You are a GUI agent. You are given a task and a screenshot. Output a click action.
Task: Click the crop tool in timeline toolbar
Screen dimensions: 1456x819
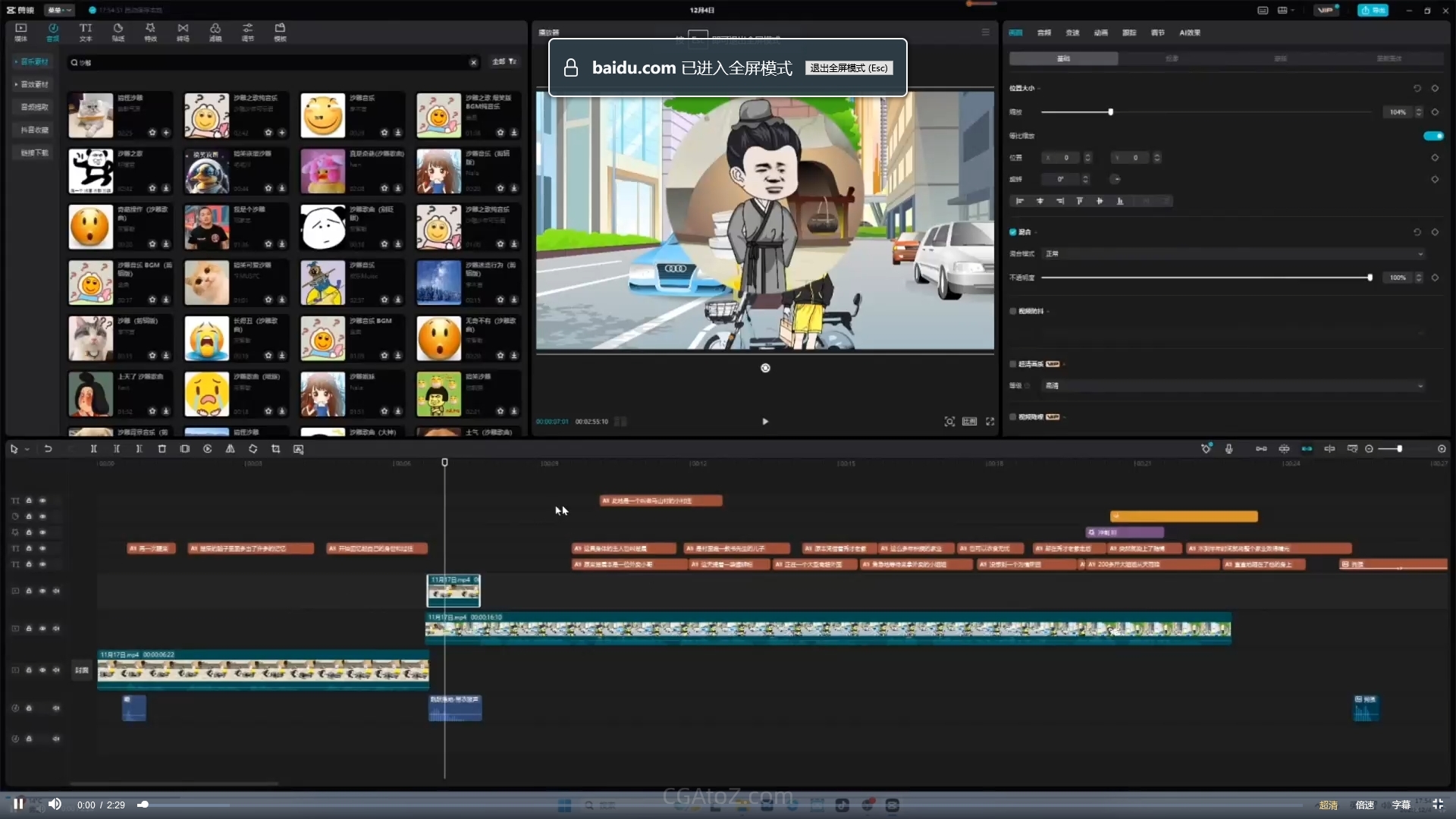point(275,449)
